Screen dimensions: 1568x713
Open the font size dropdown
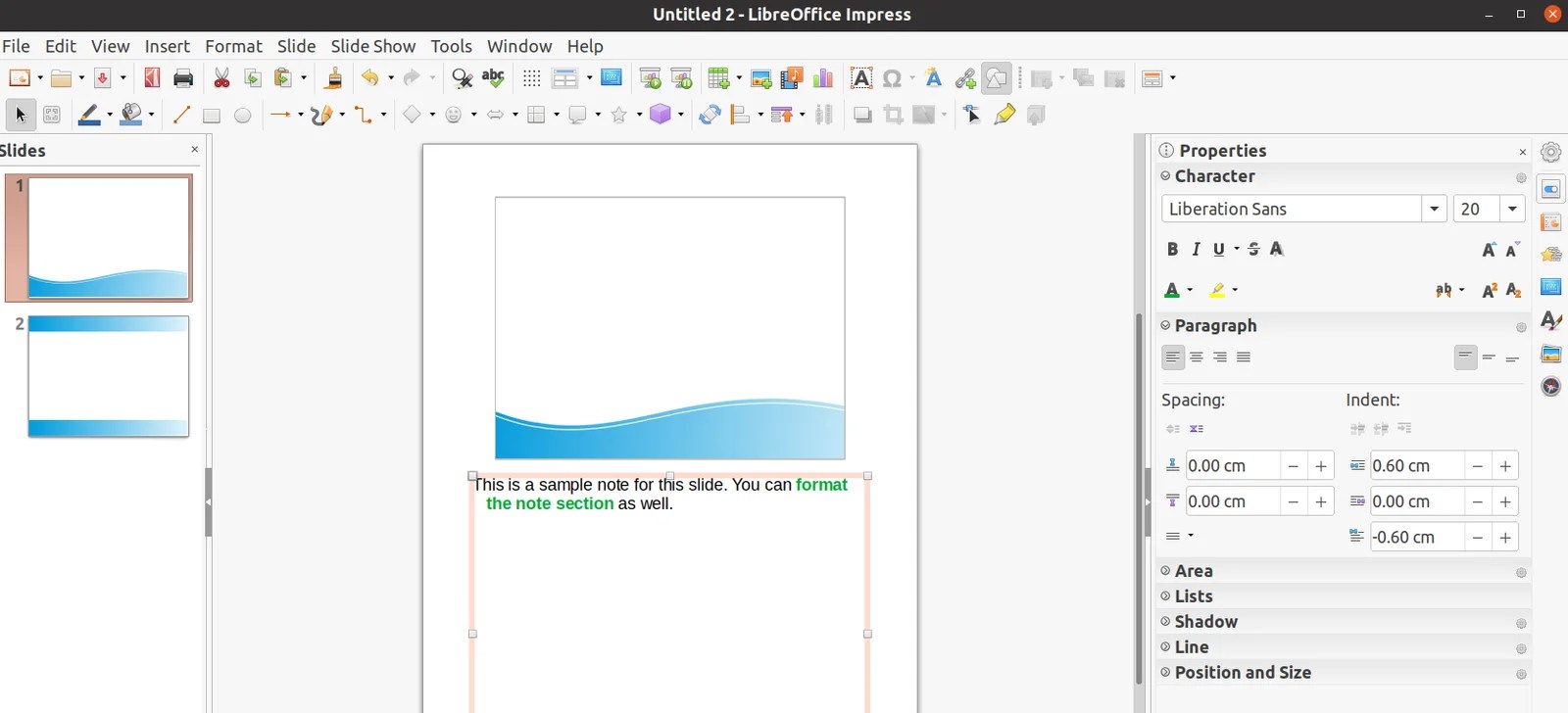pos(1513,209)
